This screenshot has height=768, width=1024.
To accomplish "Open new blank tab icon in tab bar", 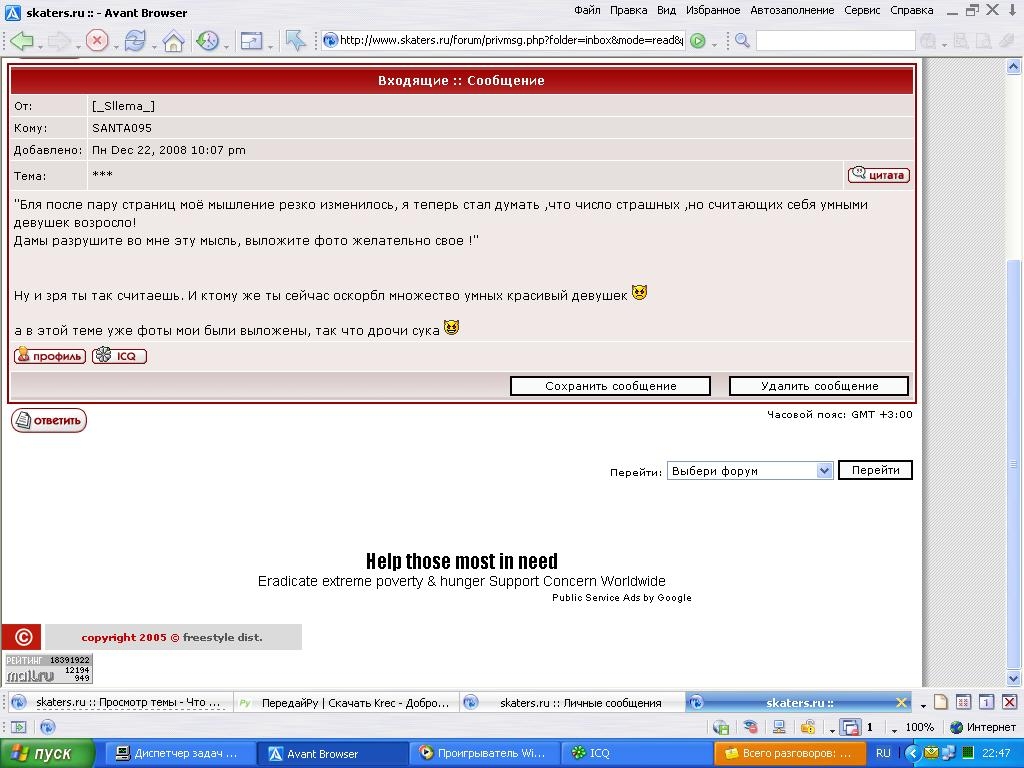I will point(941,703).
